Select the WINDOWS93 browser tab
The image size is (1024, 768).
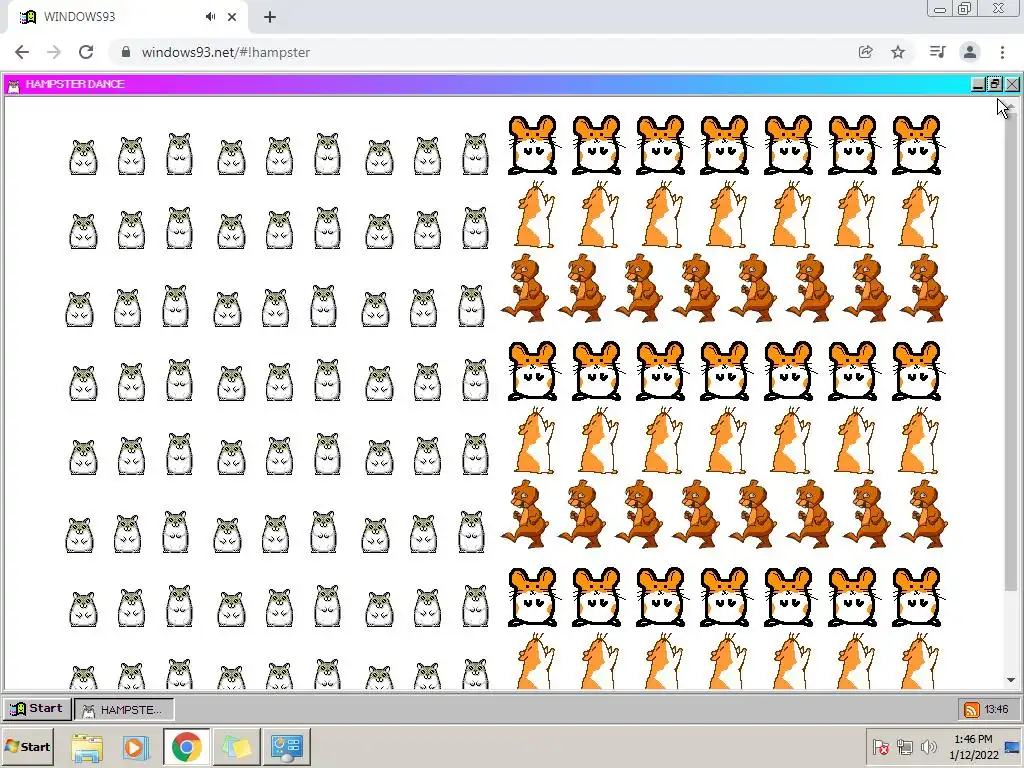pyautogui.click(x=127, y=17)
